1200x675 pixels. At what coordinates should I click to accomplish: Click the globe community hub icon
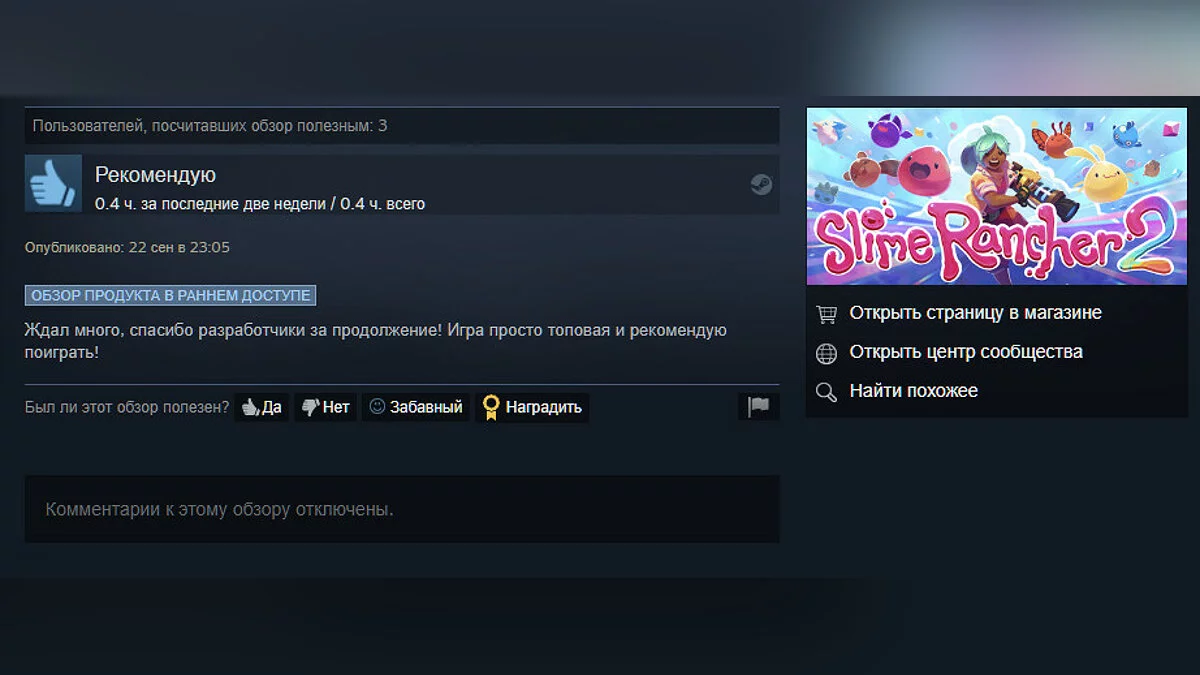pyautogui.click(x=826, y=353)
